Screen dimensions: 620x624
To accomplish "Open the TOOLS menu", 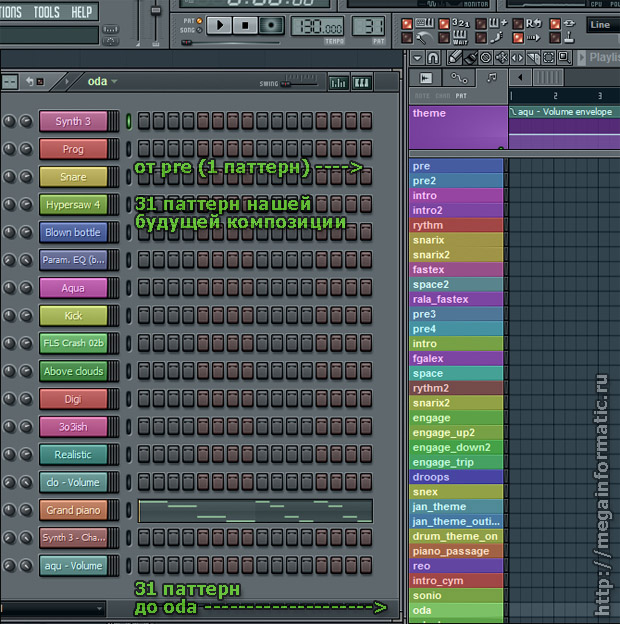I will click(47, 13).
